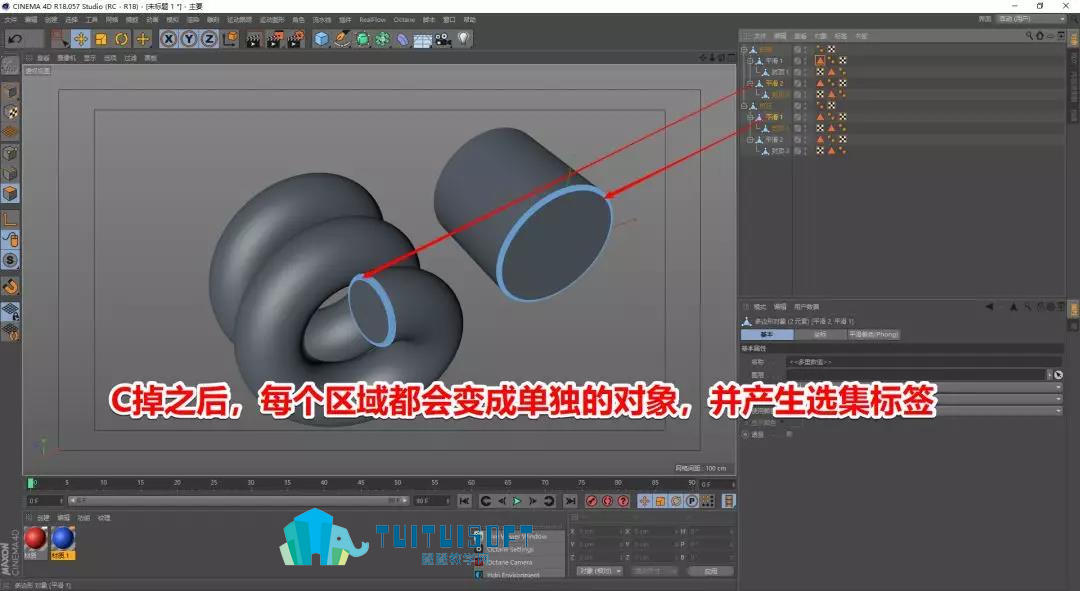The image size is (1080, 591).
Task: Click Render to Picture Viewer icon
Action: [275, 39]
